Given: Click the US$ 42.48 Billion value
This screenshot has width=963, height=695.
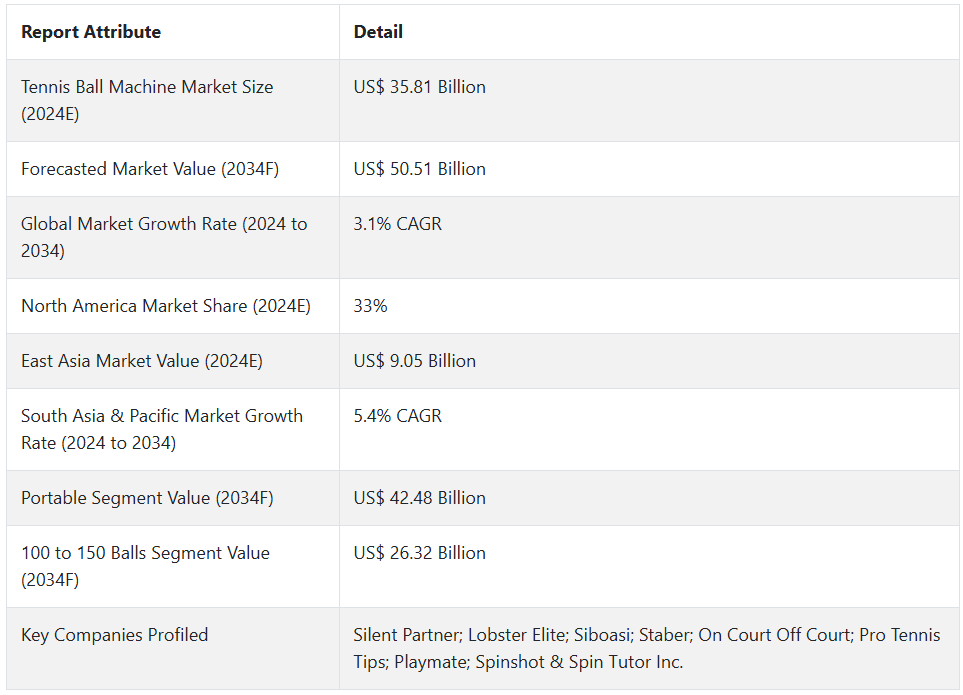Looking at the screenshot, I should [419, 498].
